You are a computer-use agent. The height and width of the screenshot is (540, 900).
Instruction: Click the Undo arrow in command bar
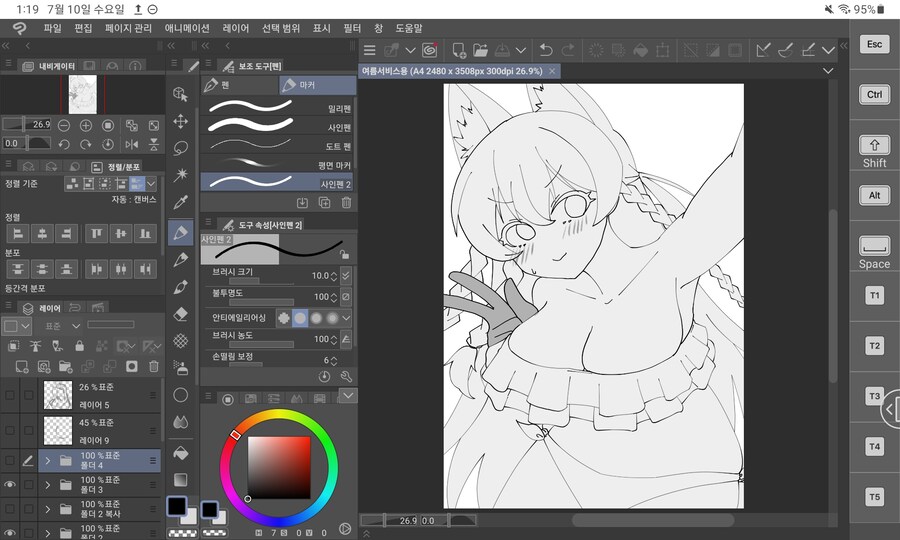click(x=546, y=49)
